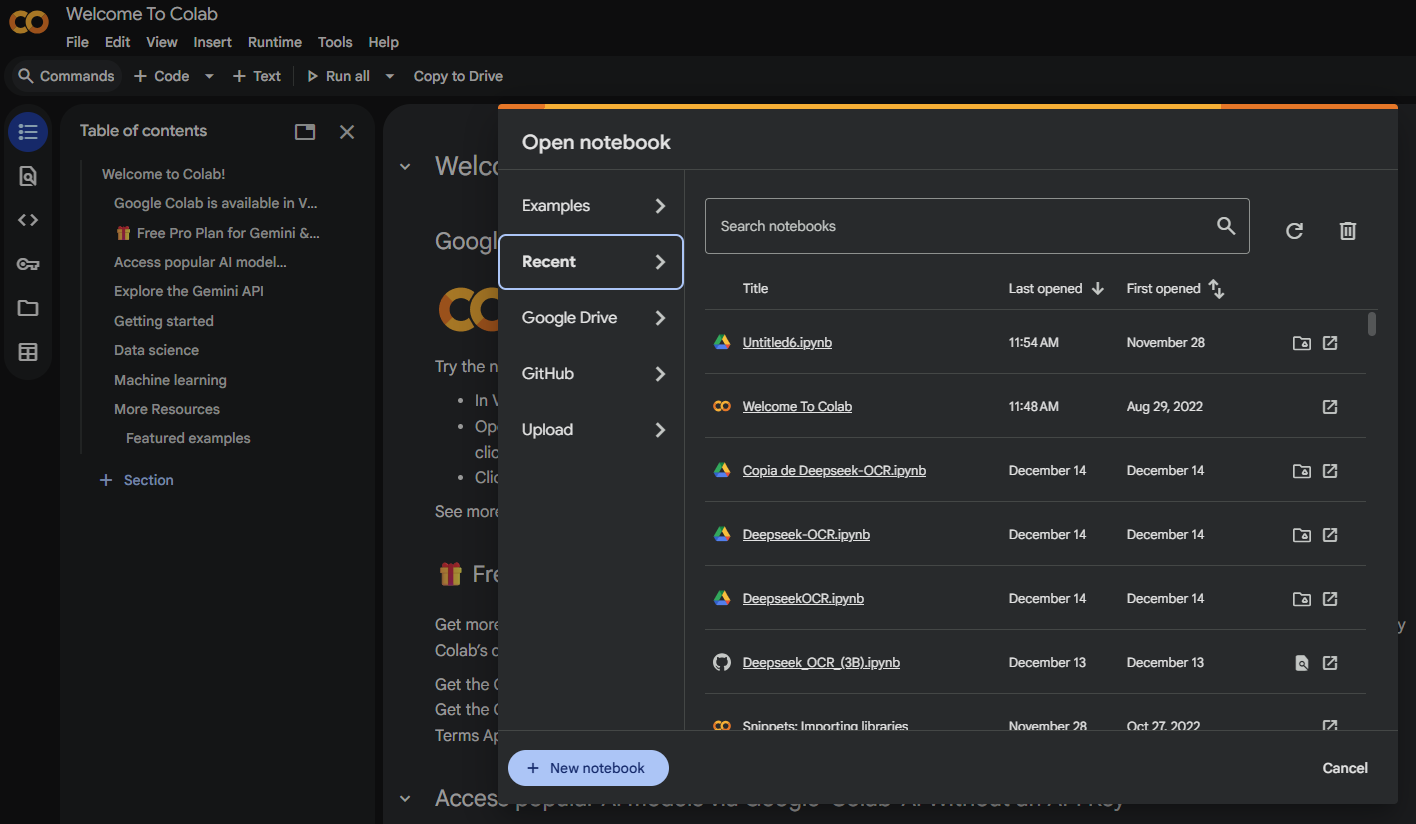Click the New notebook button
1416x824 pixels.
coord(588,768)
